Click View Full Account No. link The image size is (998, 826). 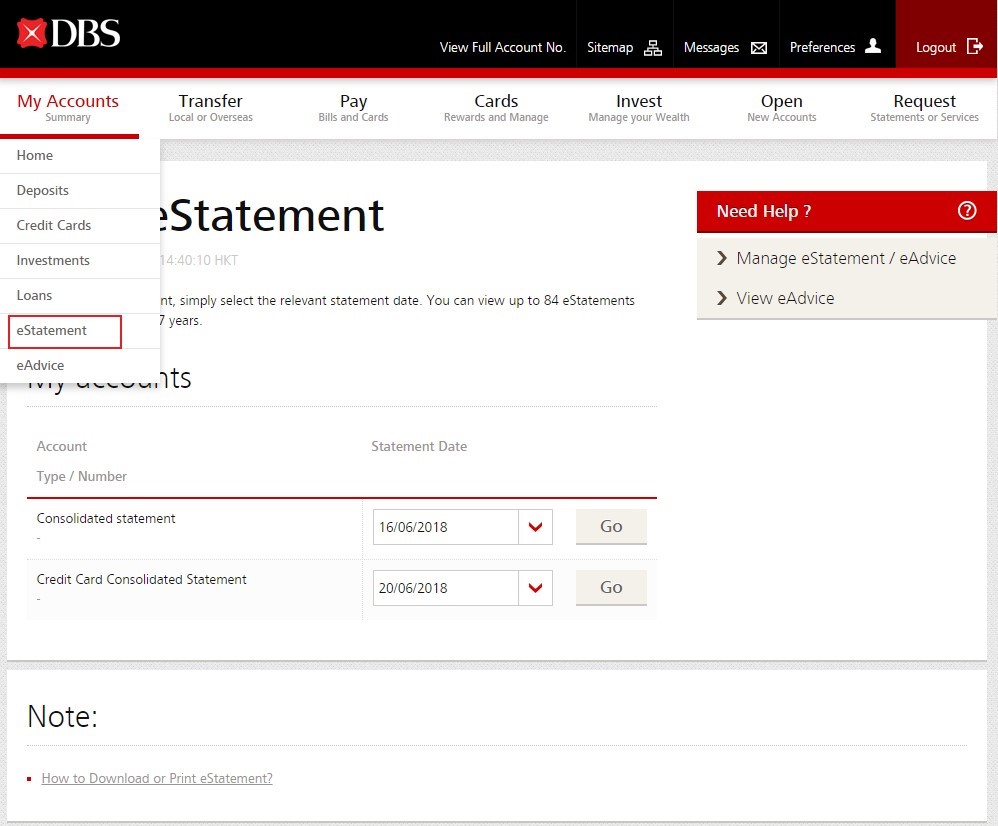(x=502, y=47)
